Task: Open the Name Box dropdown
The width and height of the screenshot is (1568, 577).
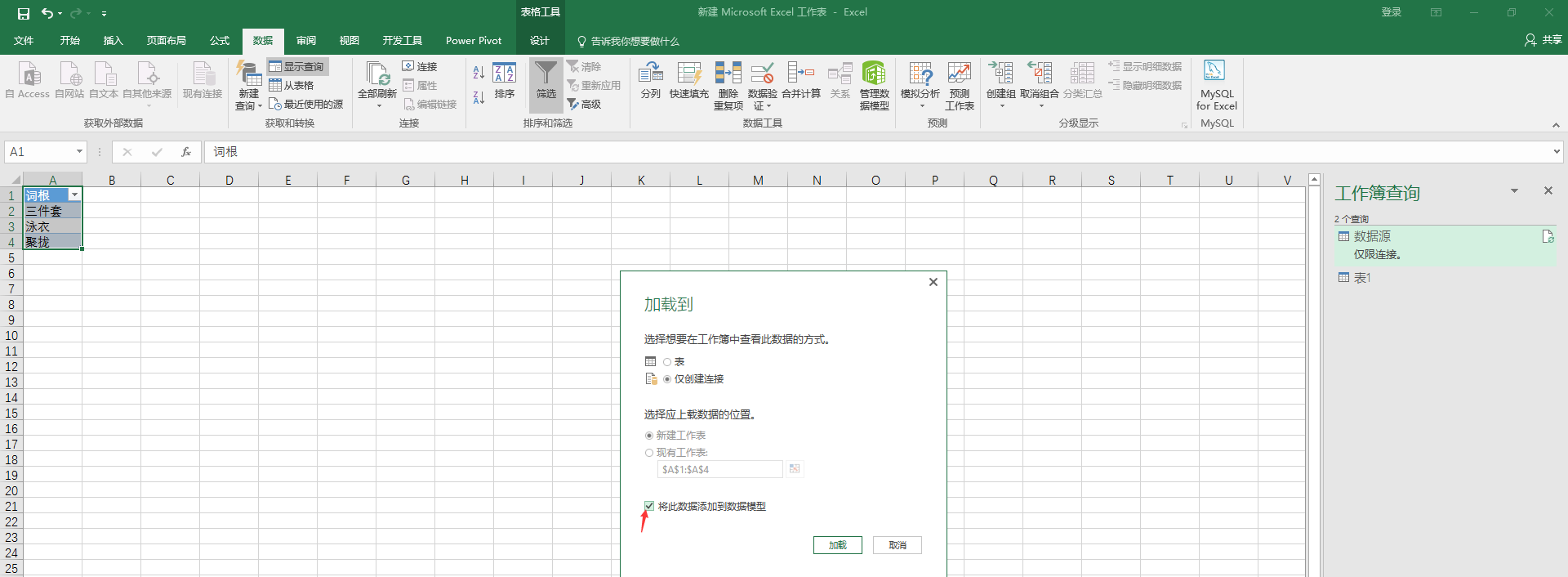Action: click(79, 152)
